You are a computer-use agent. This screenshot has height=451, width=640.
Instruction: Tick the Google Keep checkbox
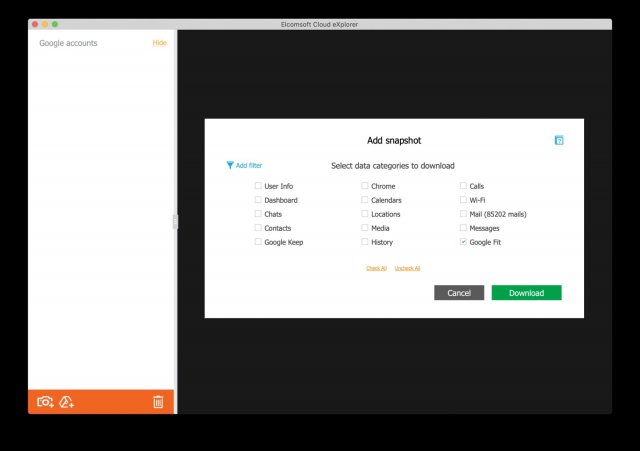pyautogui.click(x=258, y=242)
